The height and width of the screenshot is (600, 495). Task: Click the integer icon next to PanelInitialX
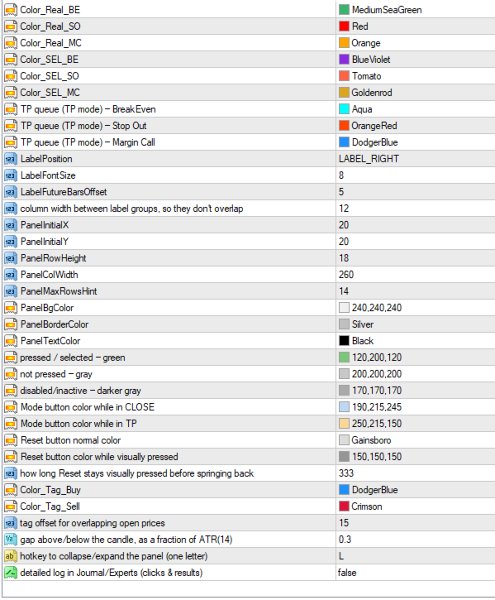(11, 225)
